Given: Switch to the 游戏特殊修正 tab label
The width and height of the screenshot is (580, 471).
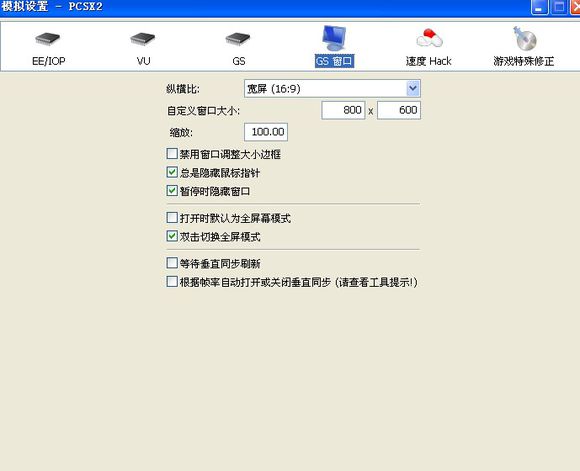Looking at the screenshot, I should click(524, 61).
